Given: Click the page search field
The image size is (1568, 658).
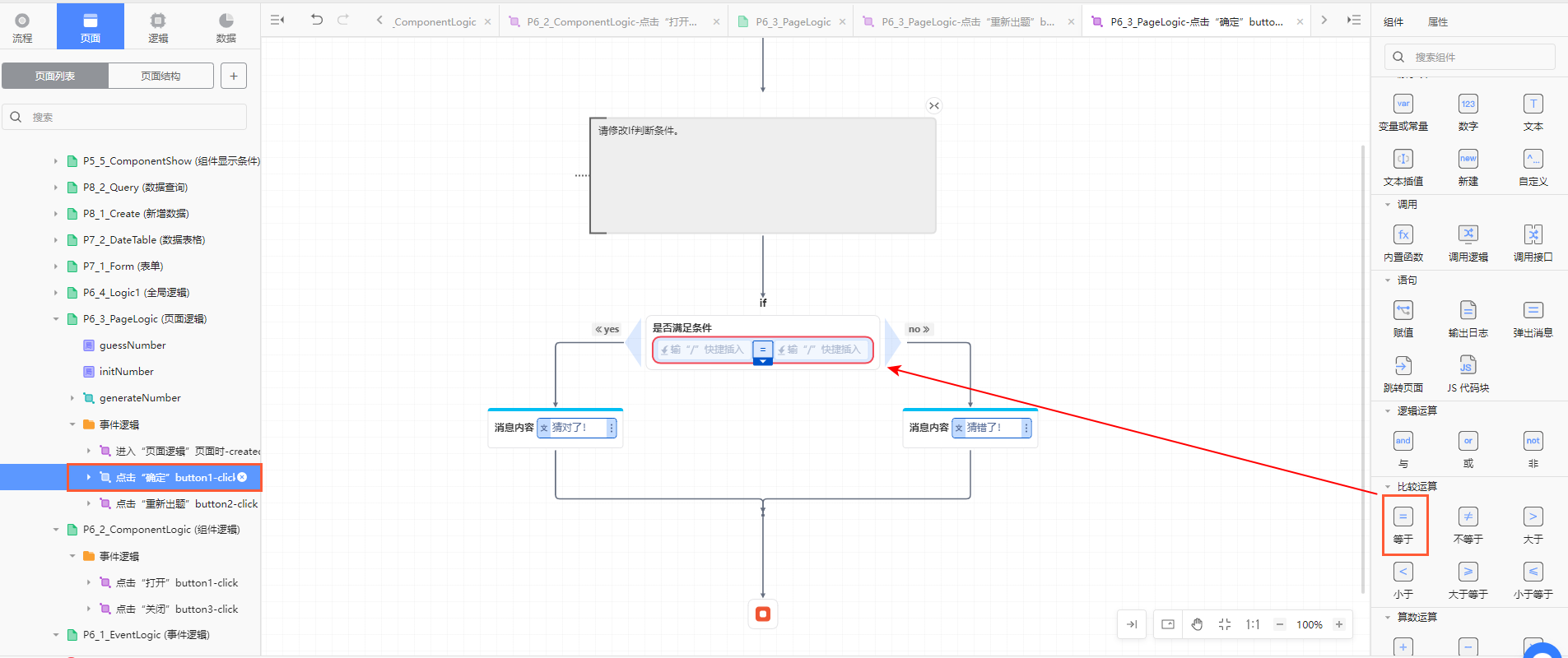Looking at the screenshot, I should tap(124, 117).
